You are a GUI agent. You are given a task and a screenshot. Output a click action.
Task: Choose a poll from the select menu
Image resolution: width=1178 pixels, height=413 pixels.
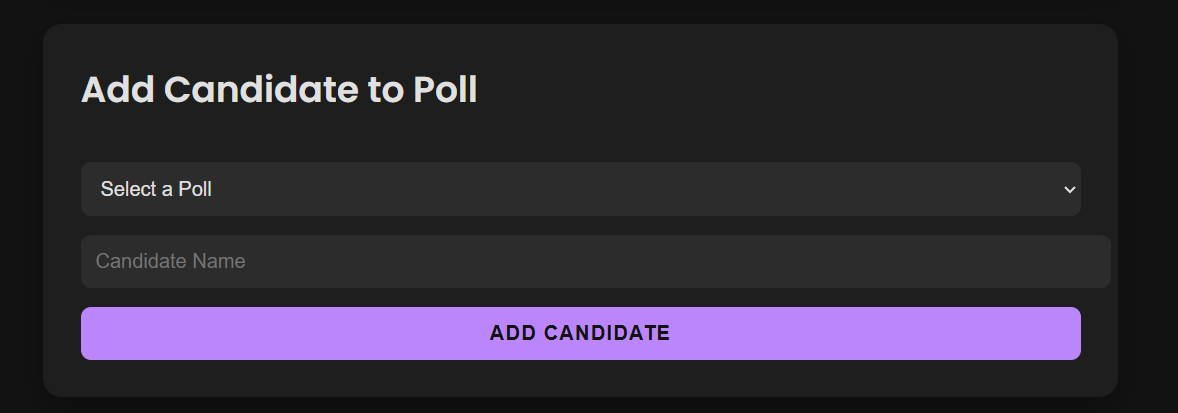tap(580, 189)
